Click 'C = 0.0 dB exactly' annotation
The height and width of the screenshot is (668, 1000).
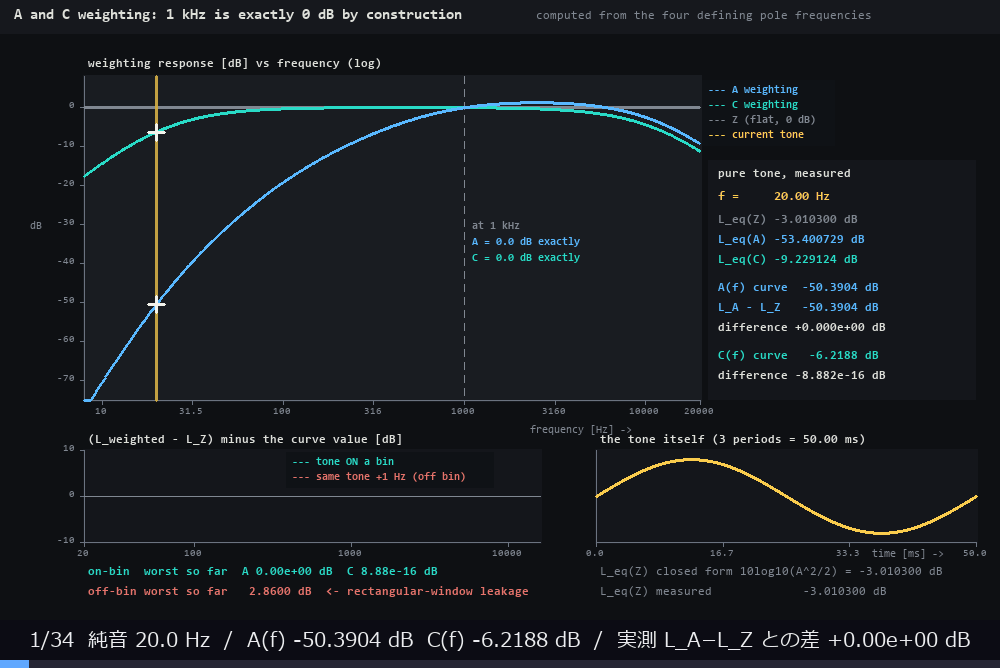[526, 257]
